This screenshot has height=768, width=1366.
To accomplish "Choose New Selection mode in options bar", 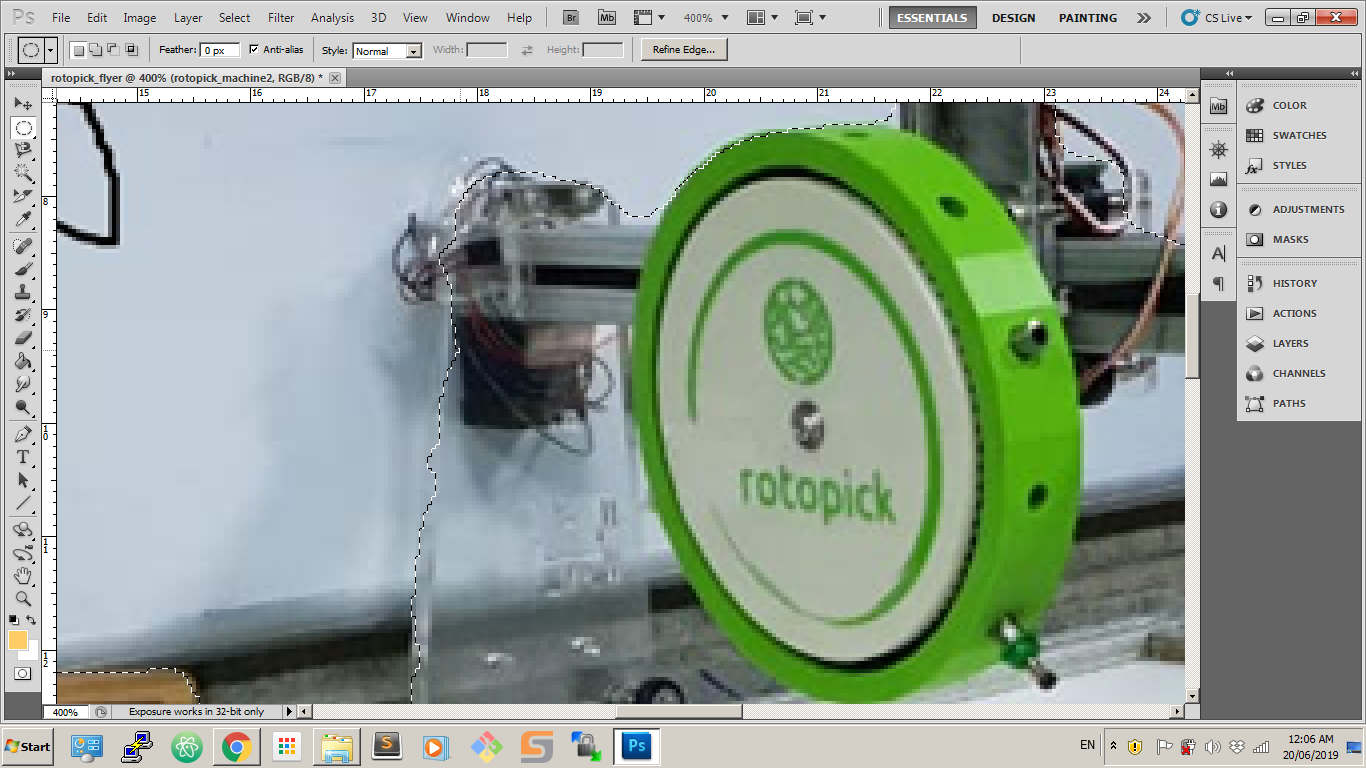I will (79, 50).
